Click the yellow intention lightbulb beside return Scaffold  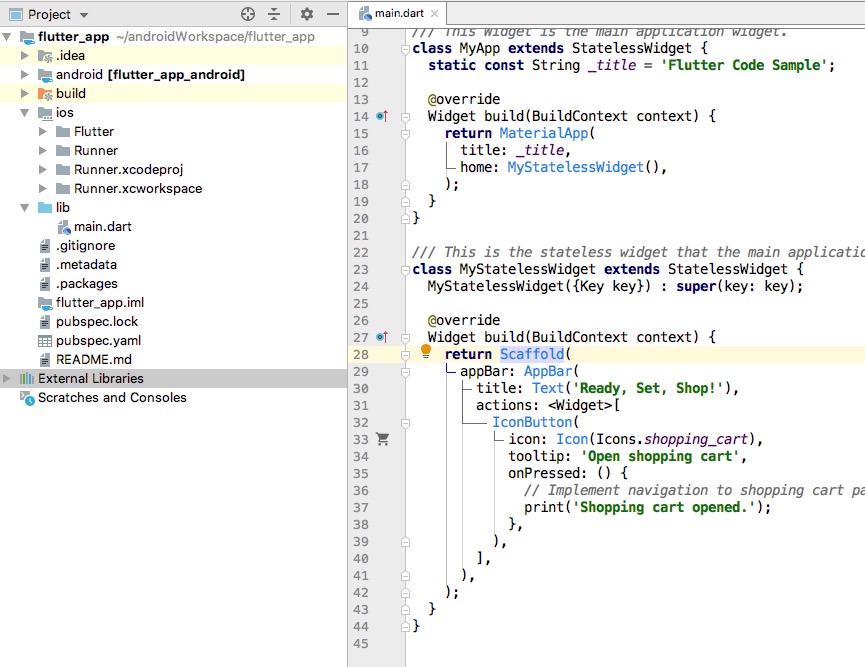tap(425, 351)
